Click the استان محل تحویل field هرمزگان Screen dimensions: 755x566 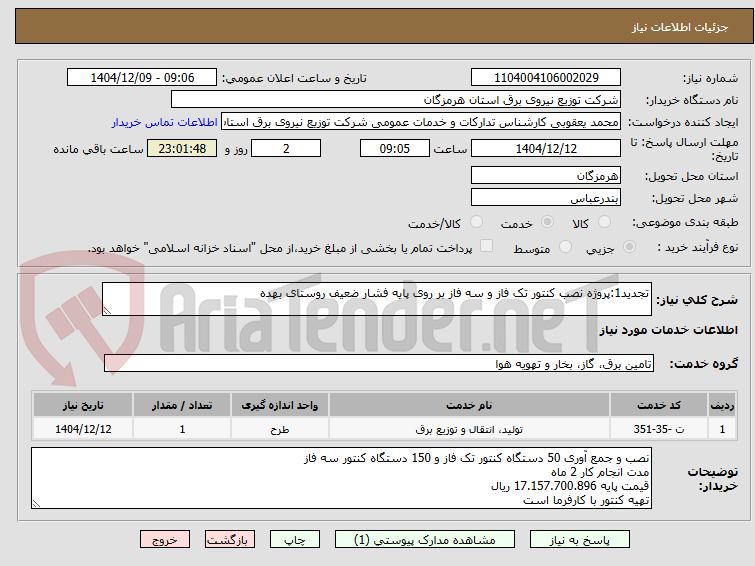[x=546, y=175]
